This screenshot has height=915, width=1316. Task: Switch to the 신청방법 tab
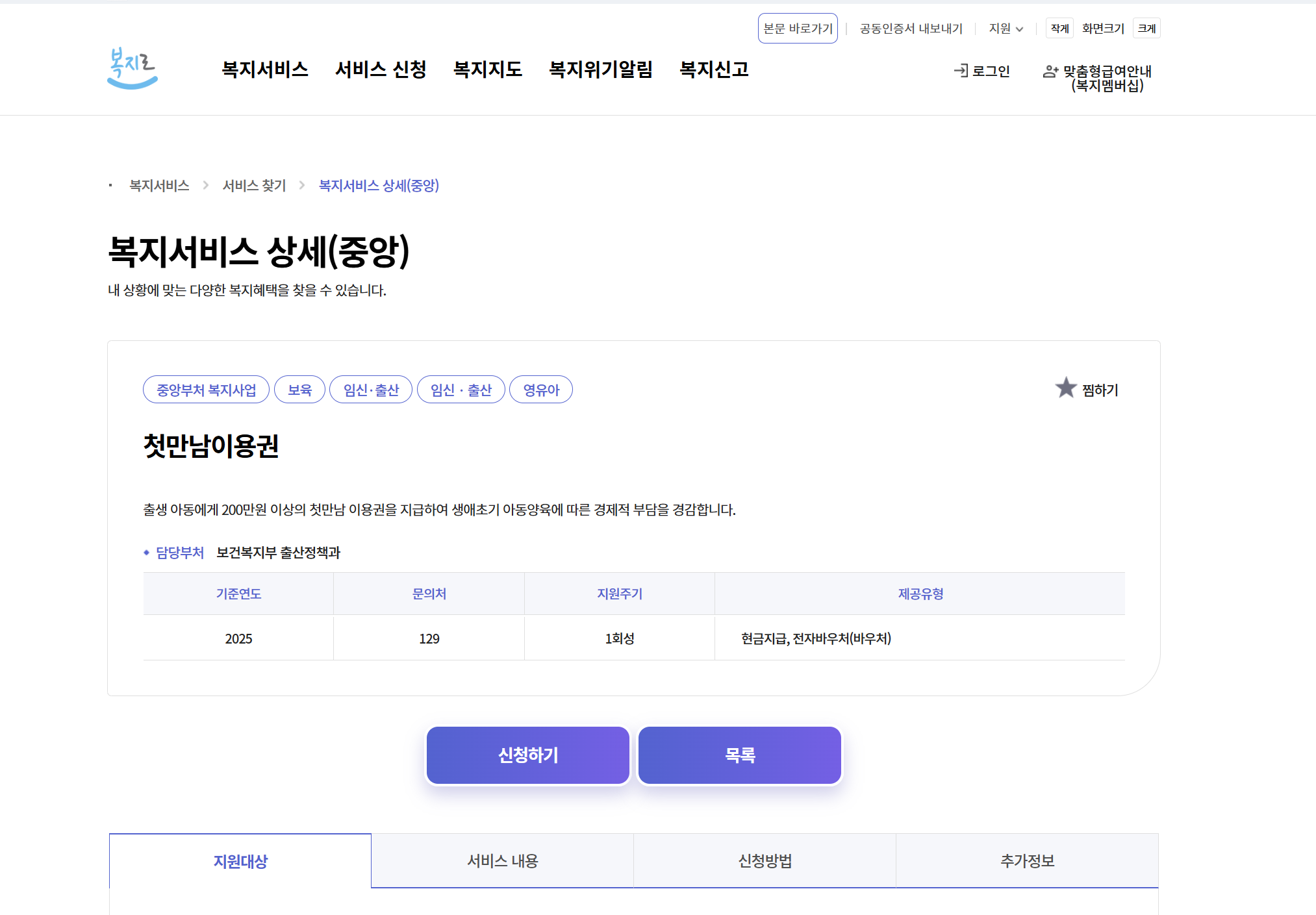tap(765, 861)
